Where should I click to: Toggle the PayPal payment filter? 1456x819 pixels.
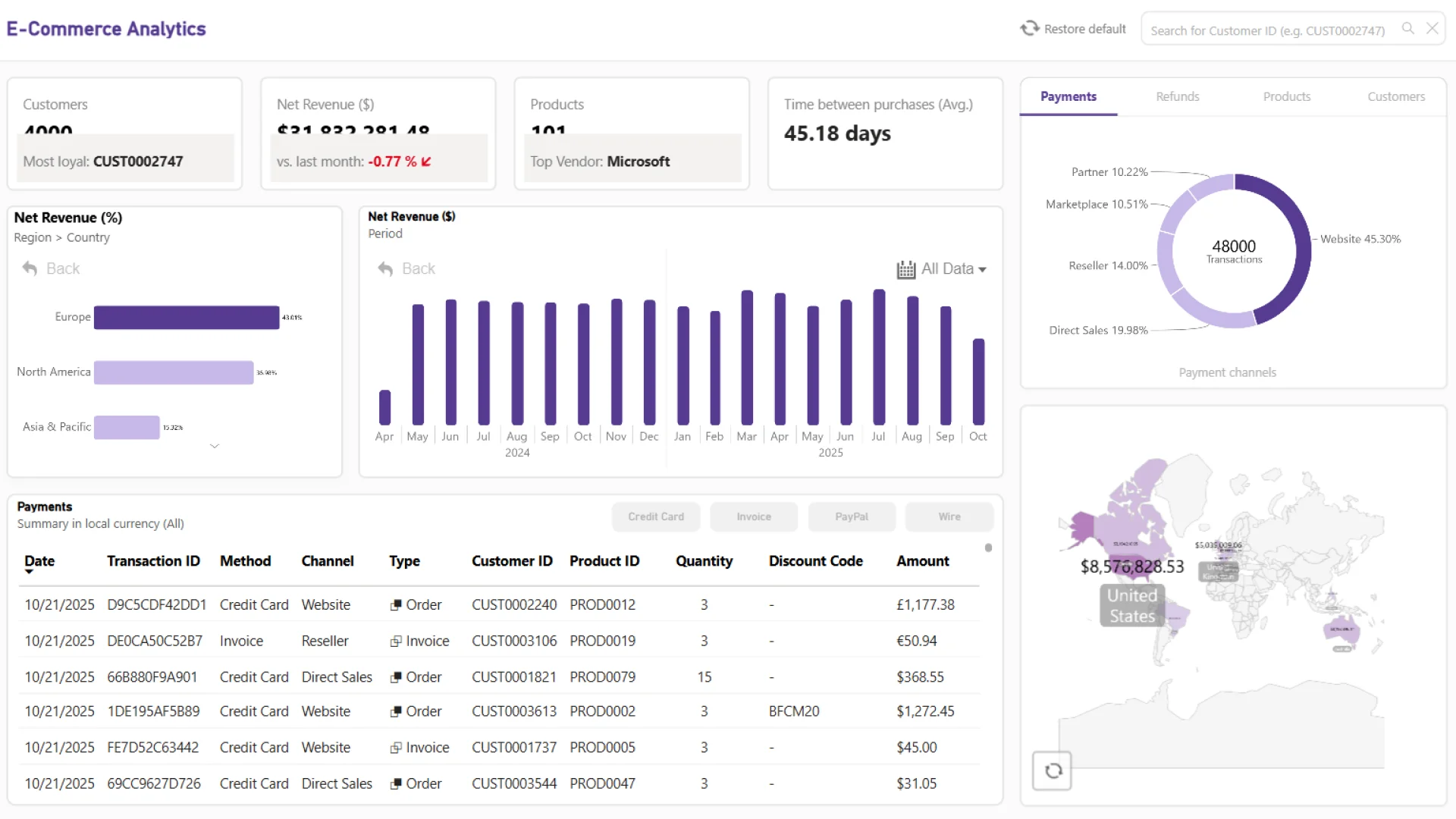pyautogui.click(x=852, y=516)
